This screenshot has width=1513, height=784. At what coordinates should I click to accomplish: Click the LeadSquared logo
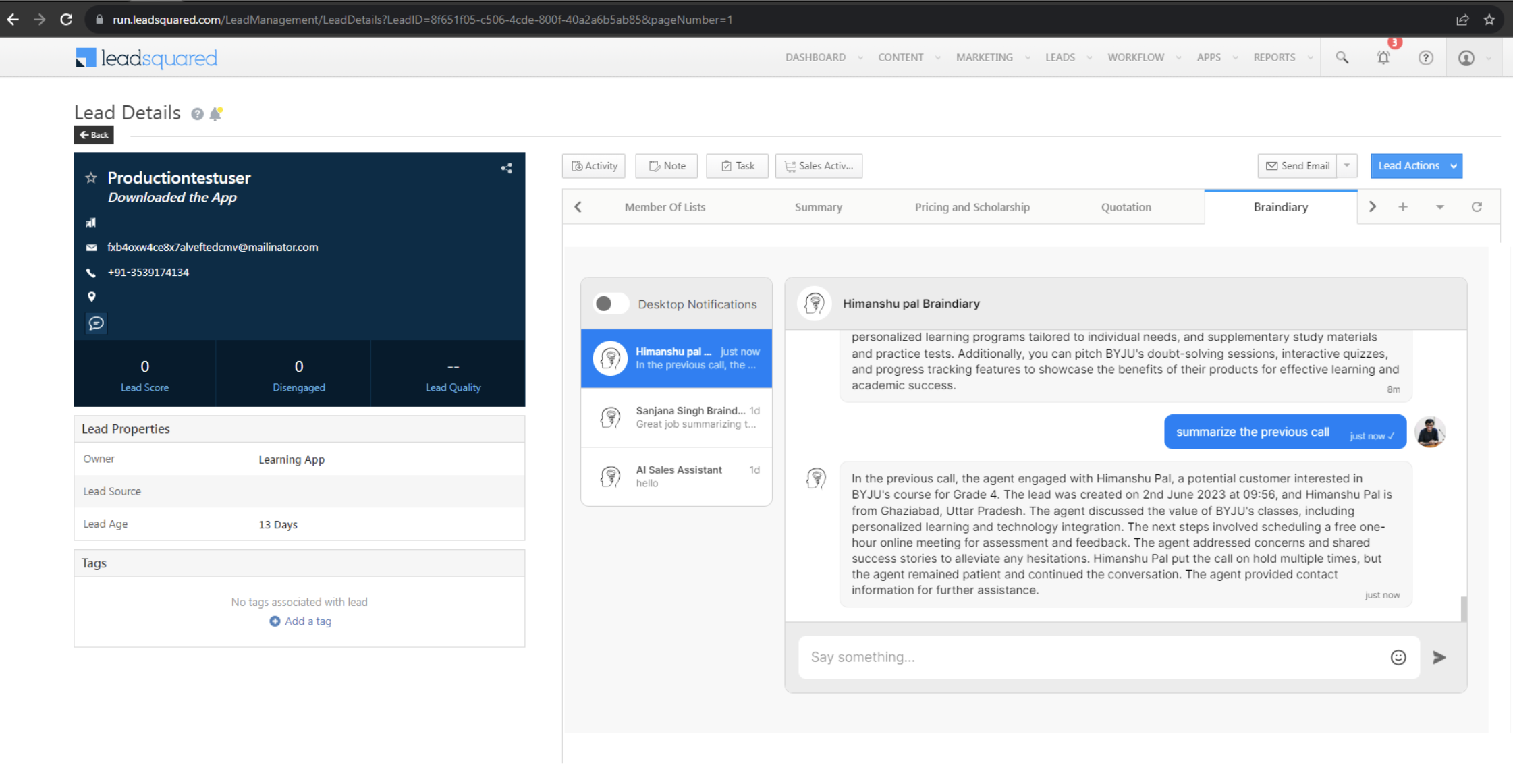(146, 58)
